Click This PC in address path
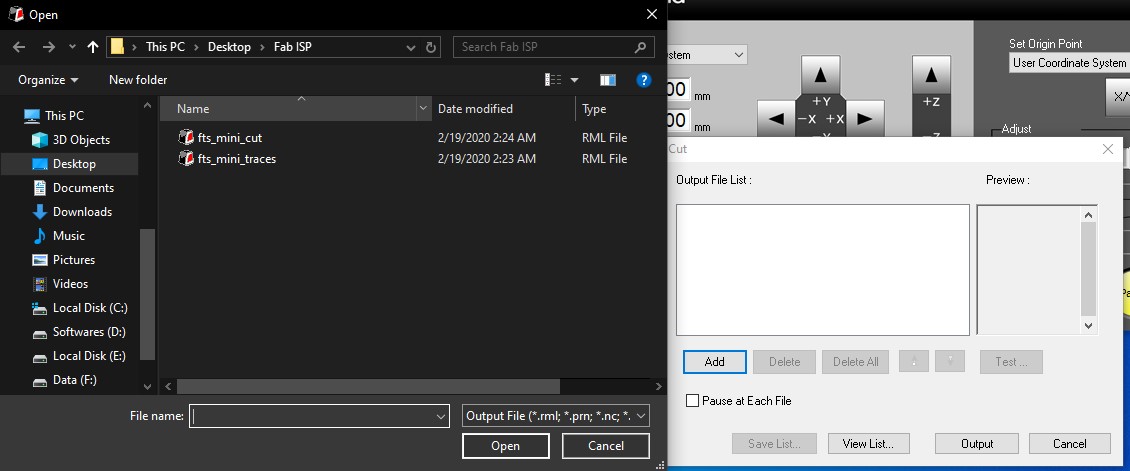The width and height of the screenshot is (1130, 471). pos(165,47)
